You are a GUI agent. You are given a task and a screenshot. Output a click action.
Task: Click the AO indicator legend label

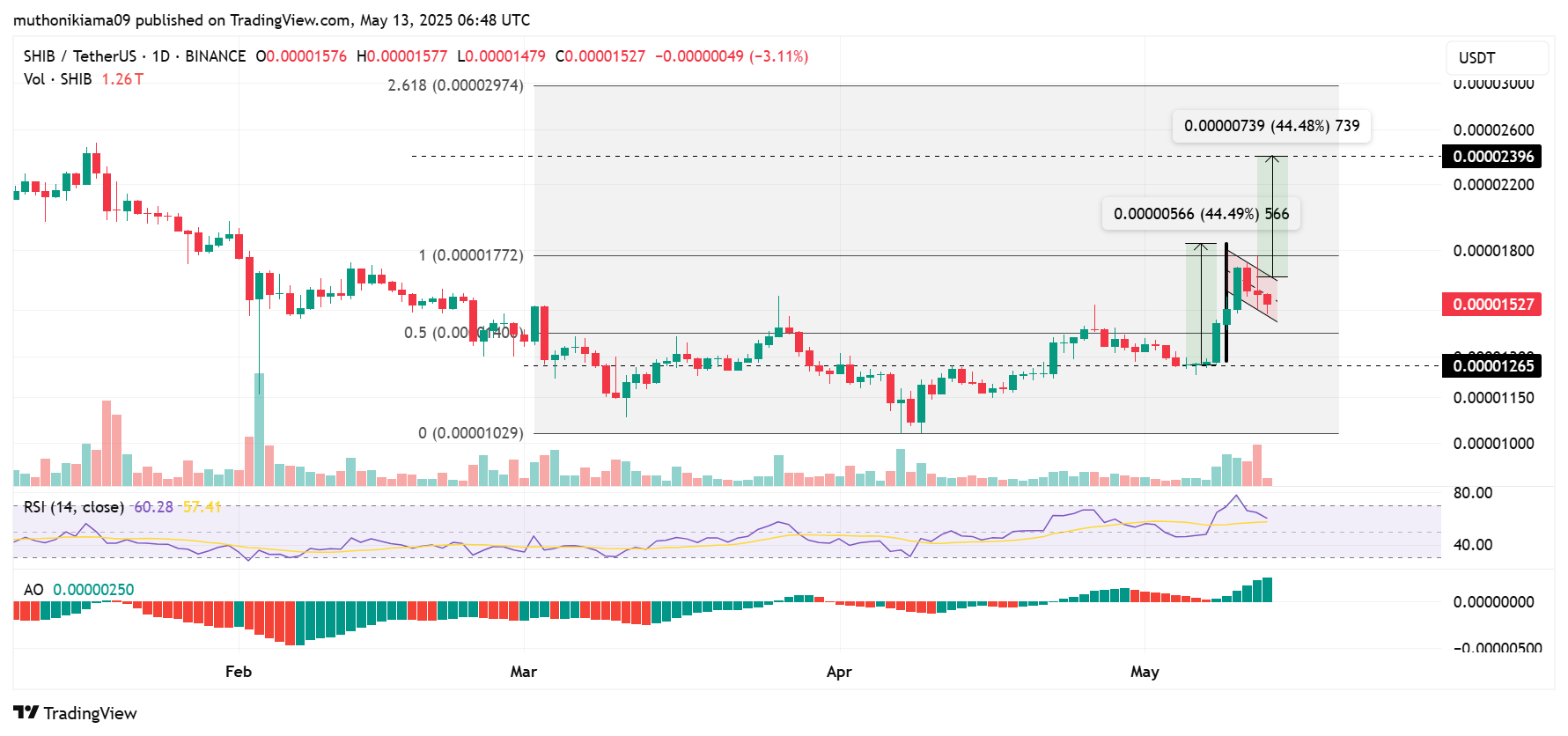tap(33, 590)
